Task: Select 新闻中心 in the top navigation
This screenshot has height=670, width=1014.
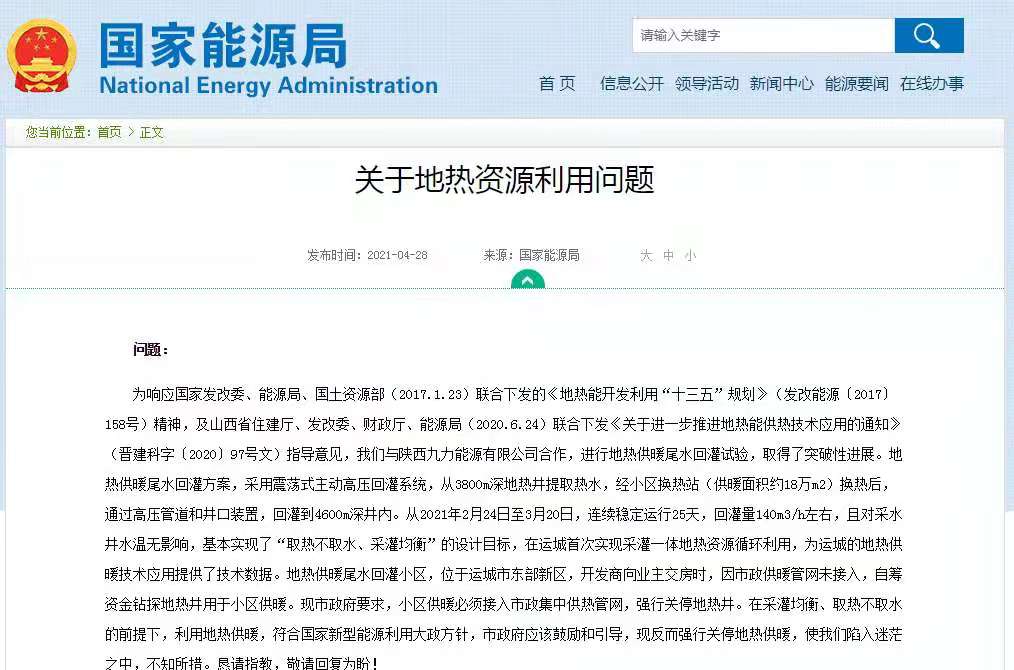Action: coord(781,84)
